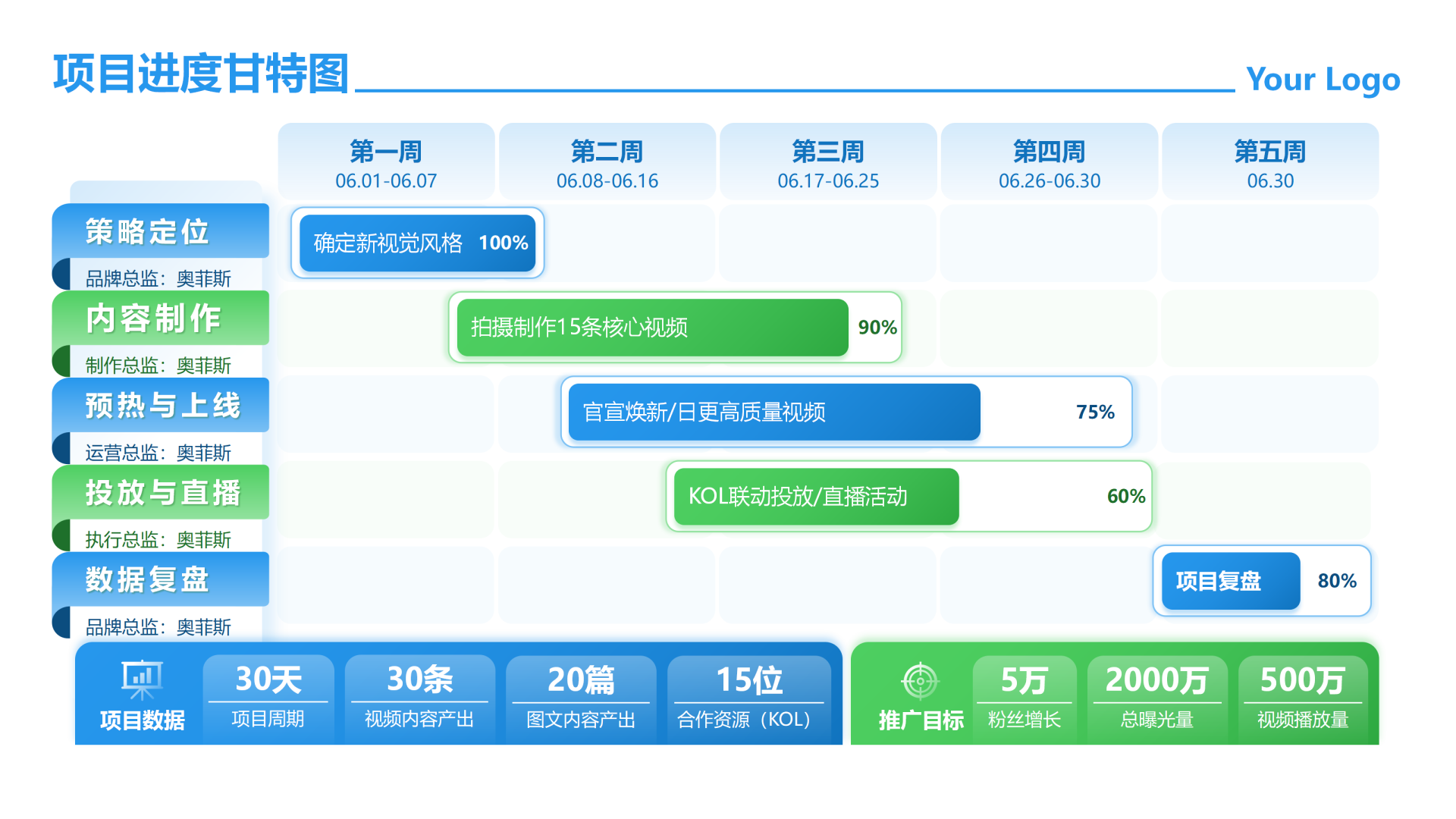Image resolution: width=1456 pixels, height=819 pixels.
Task: Click the 官宣焕新/日更高质量视频 blue bar
Action: pyautogui.click(x=773, y=413)
